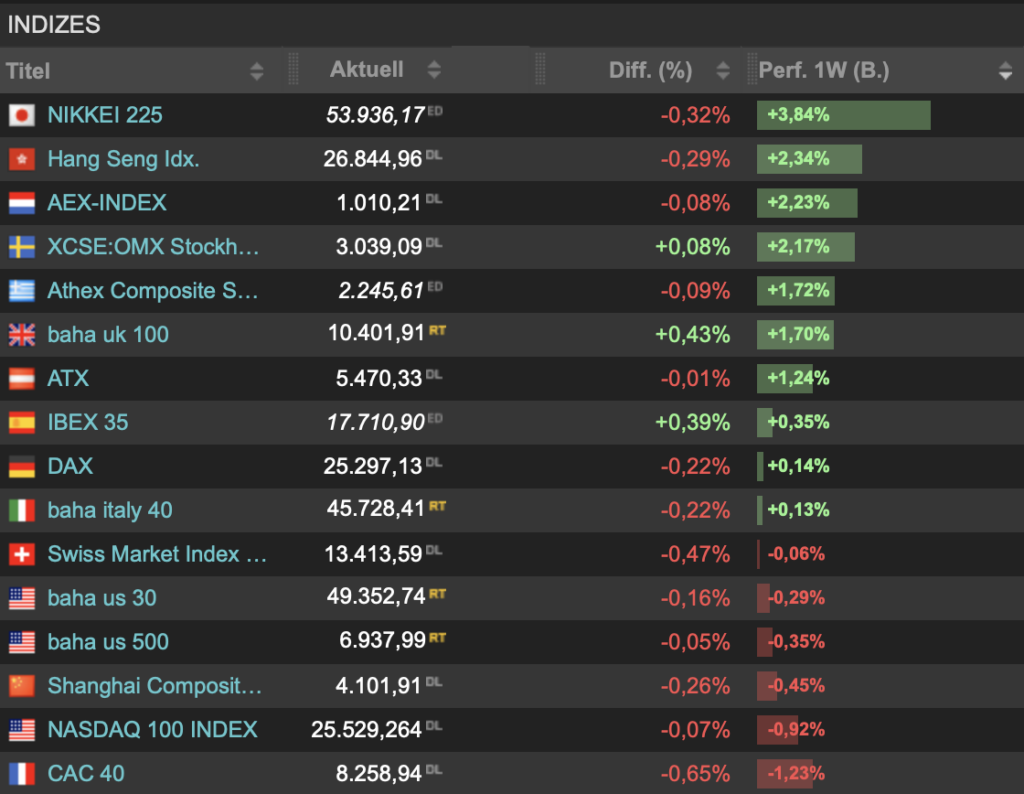
Task: Sort by Diff. (%) using sort arrows
Action: coord(723,71)
